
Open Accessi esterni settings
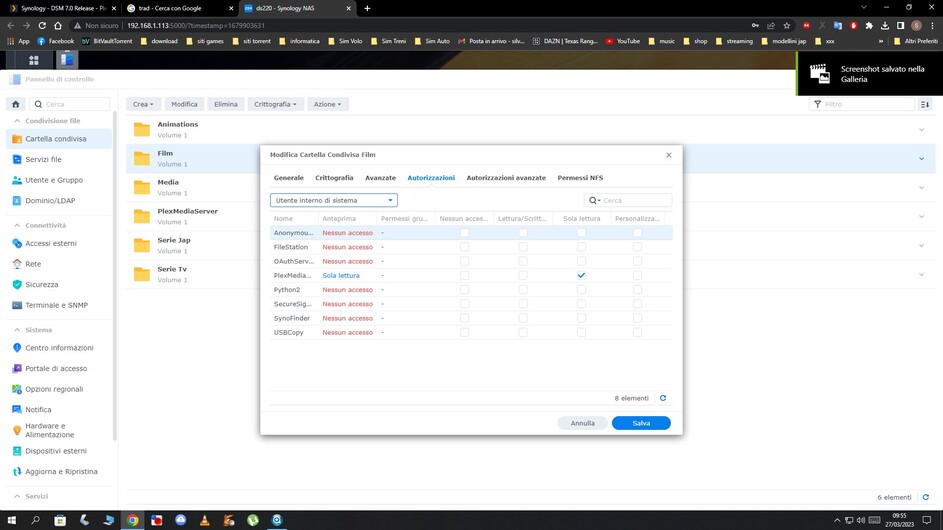coord(59,244)
